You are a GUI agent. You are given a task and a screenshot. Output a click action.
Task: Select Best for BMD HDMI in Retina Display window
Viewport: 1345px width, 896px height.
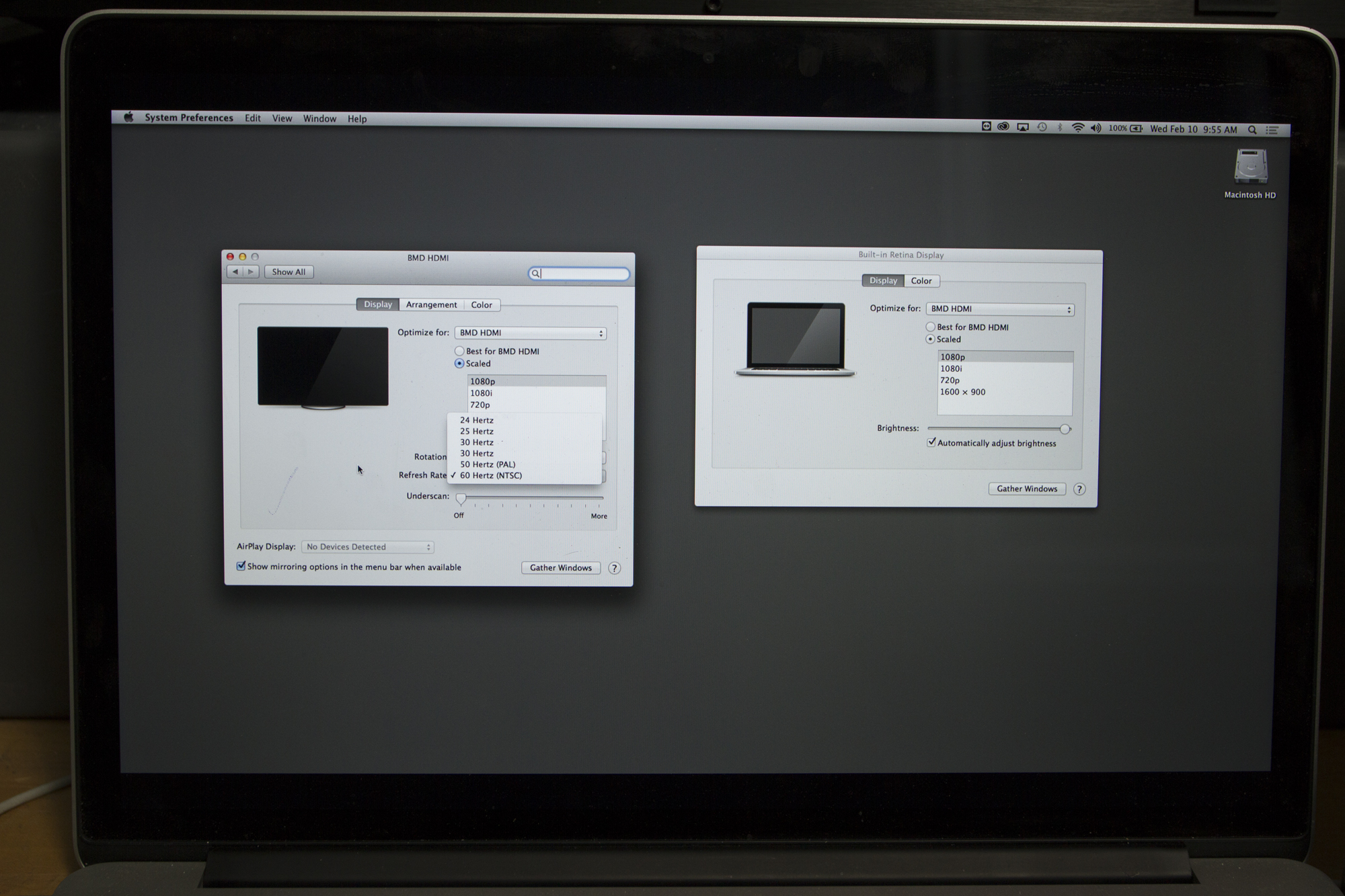pos(930,327)
